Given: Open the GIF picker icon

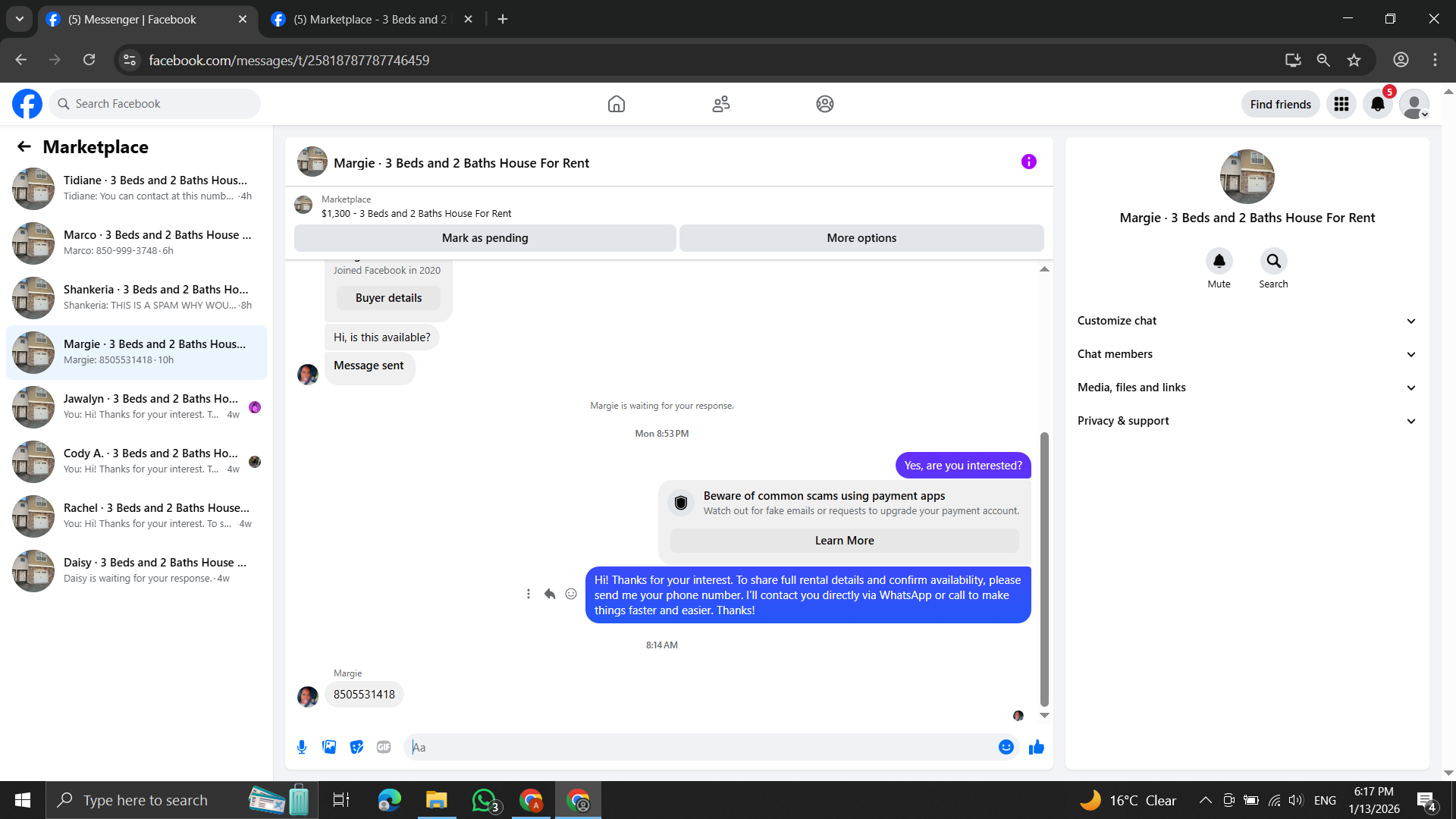Looking at the screenshot, I should (x=384, y=747).
